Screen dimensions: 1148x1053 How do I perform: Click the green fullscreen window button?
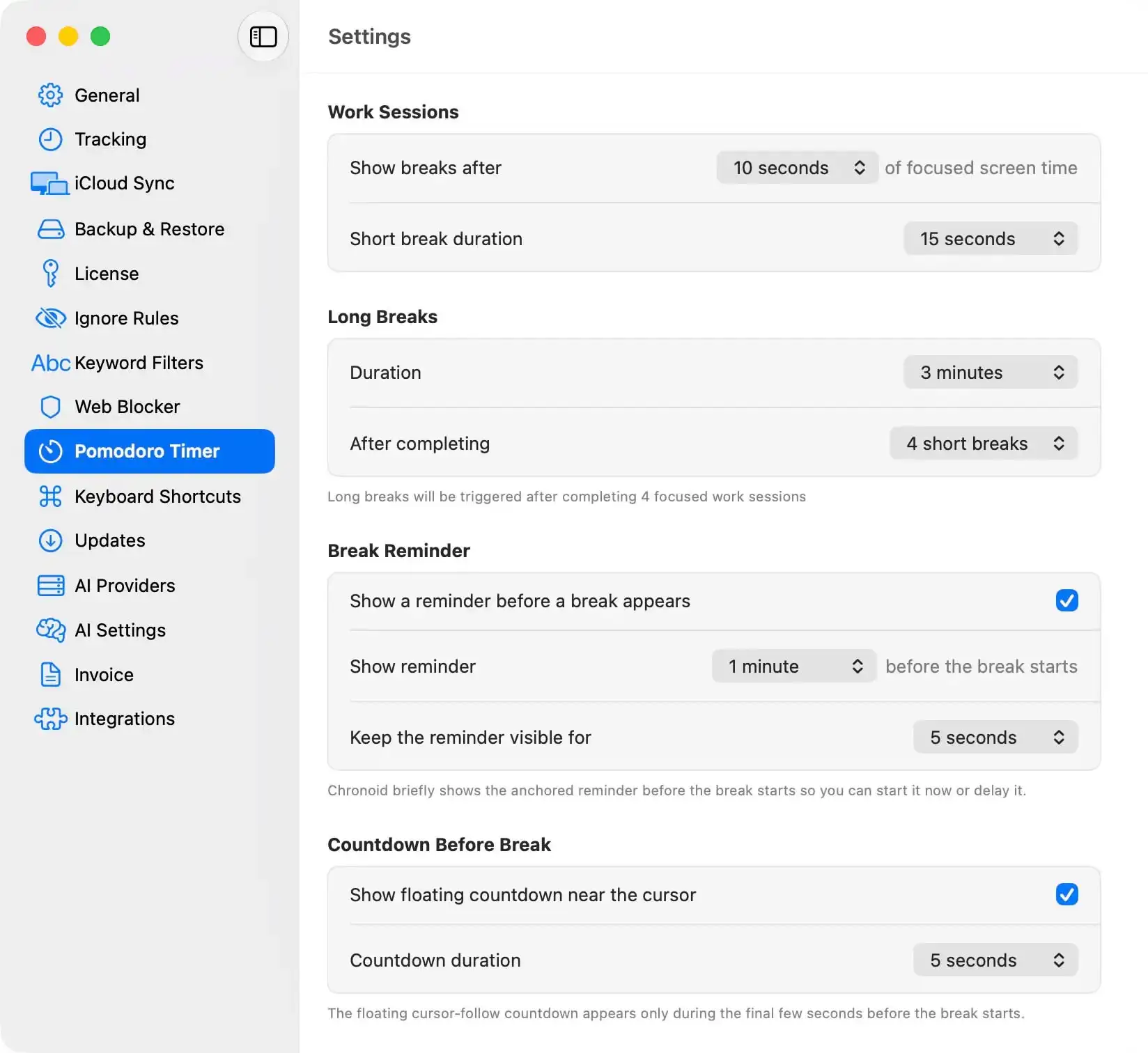coord(100,36)
